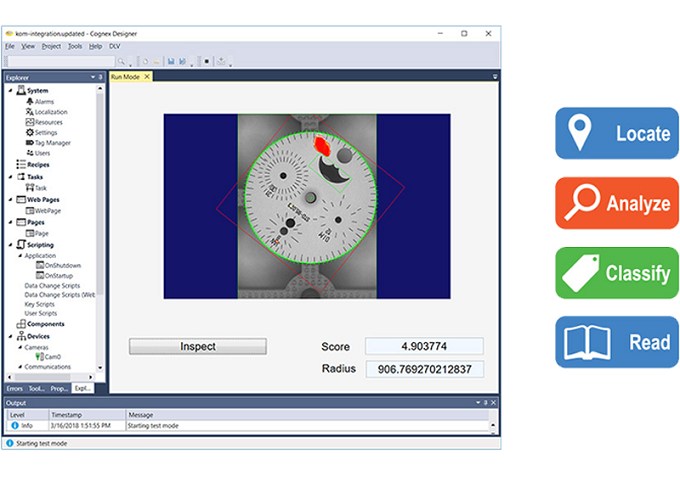The height and width of the screenshot is (477, 680).
Task: Click the Save icon in toolbar
Action: tap(171, 62)
